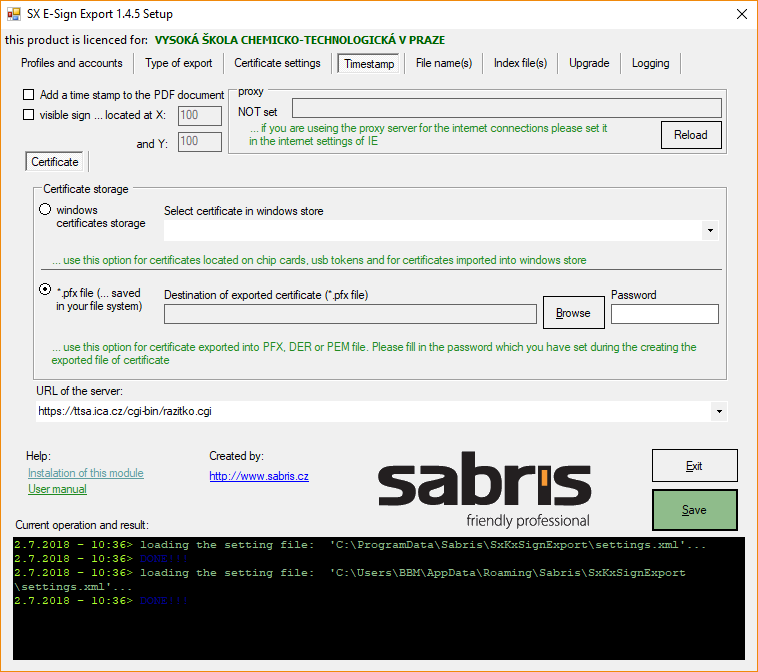Click 'Select certificate in windows store' label
This screenshot has height=672, width=758.
point(244,211)
